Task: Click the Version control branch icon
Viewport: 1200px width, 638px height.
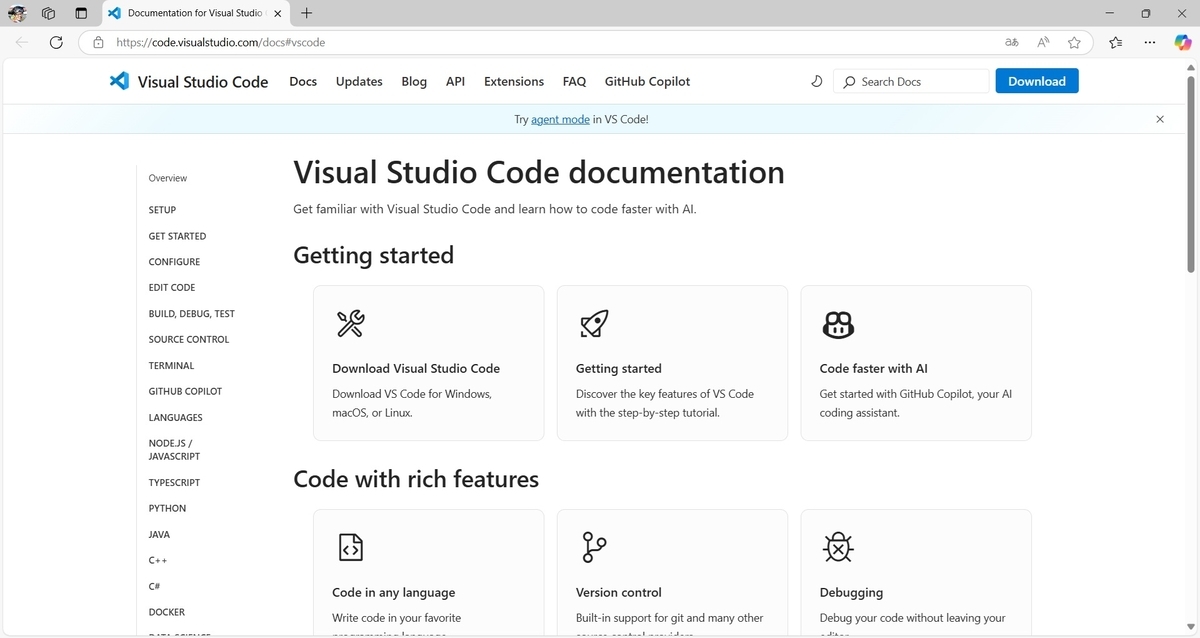Action: pyautogui.click(x=593, y=547)
